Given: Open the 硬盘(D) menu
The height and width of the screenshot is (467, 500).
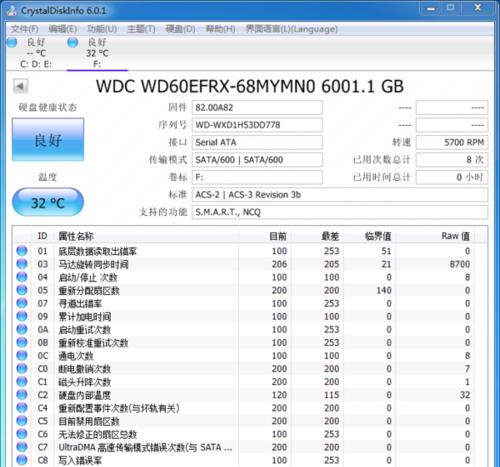Looking at the screenshot, I should [180, 29].
